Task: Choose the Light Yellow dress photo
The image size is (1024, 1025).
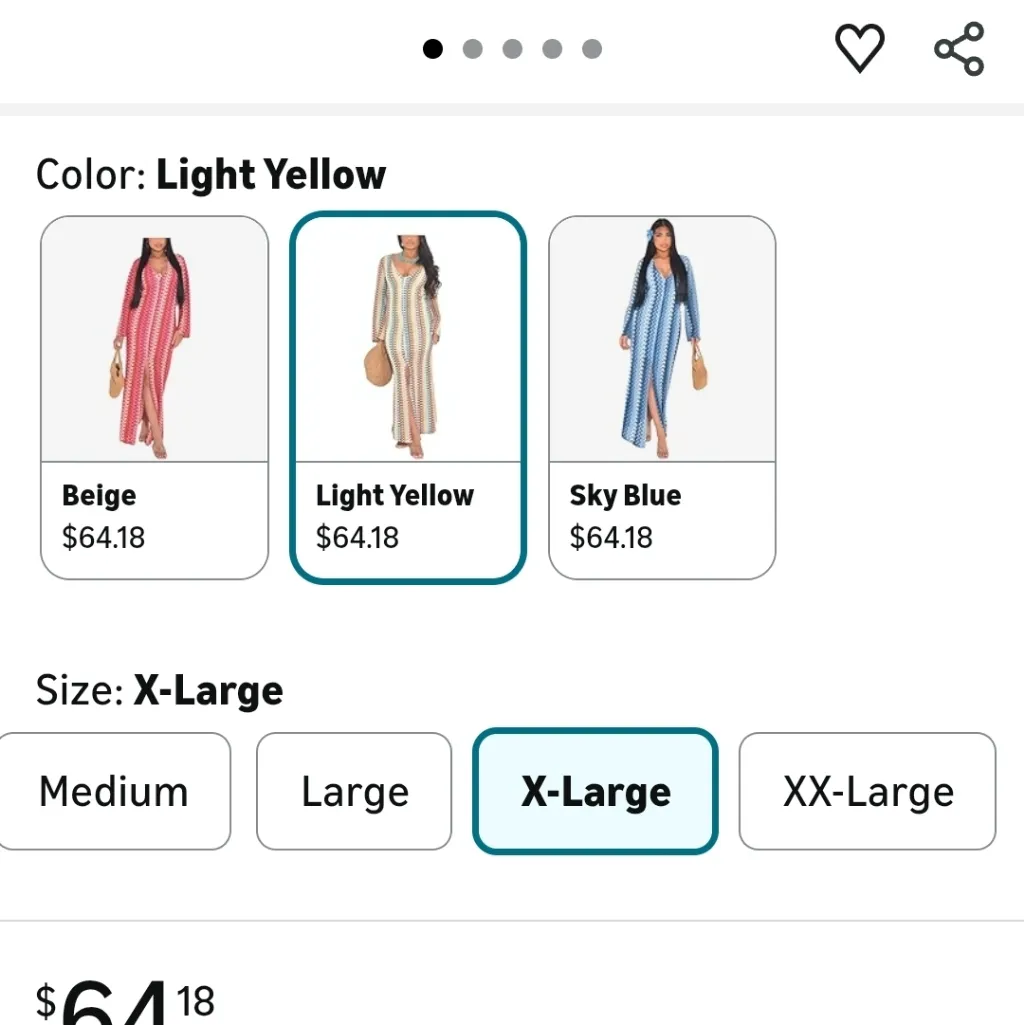Action: (x=407, y=340)
